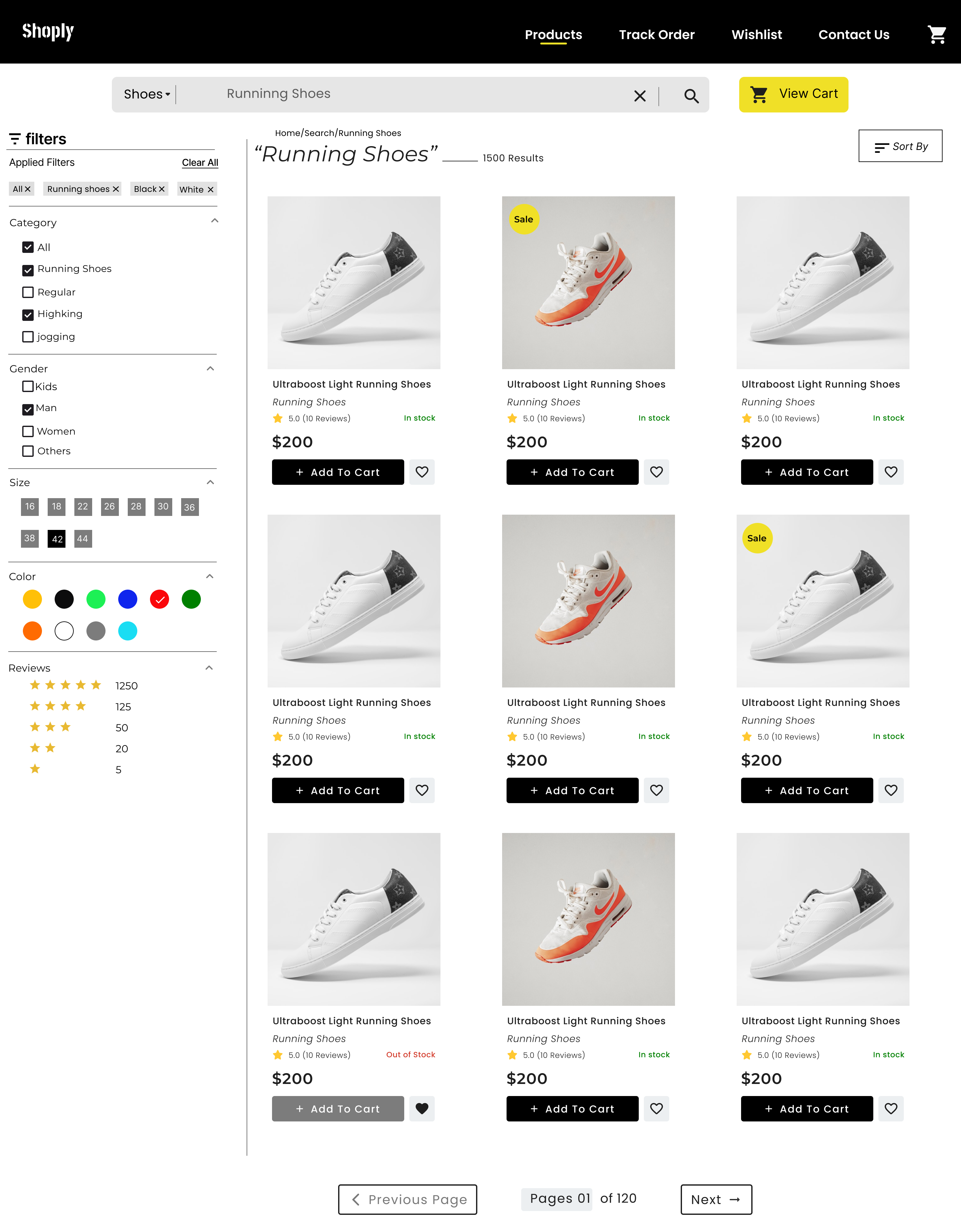This screenshot has width=961, height=1232.
Task: Check the jogging category checkbox
Action: click(28, 337)
